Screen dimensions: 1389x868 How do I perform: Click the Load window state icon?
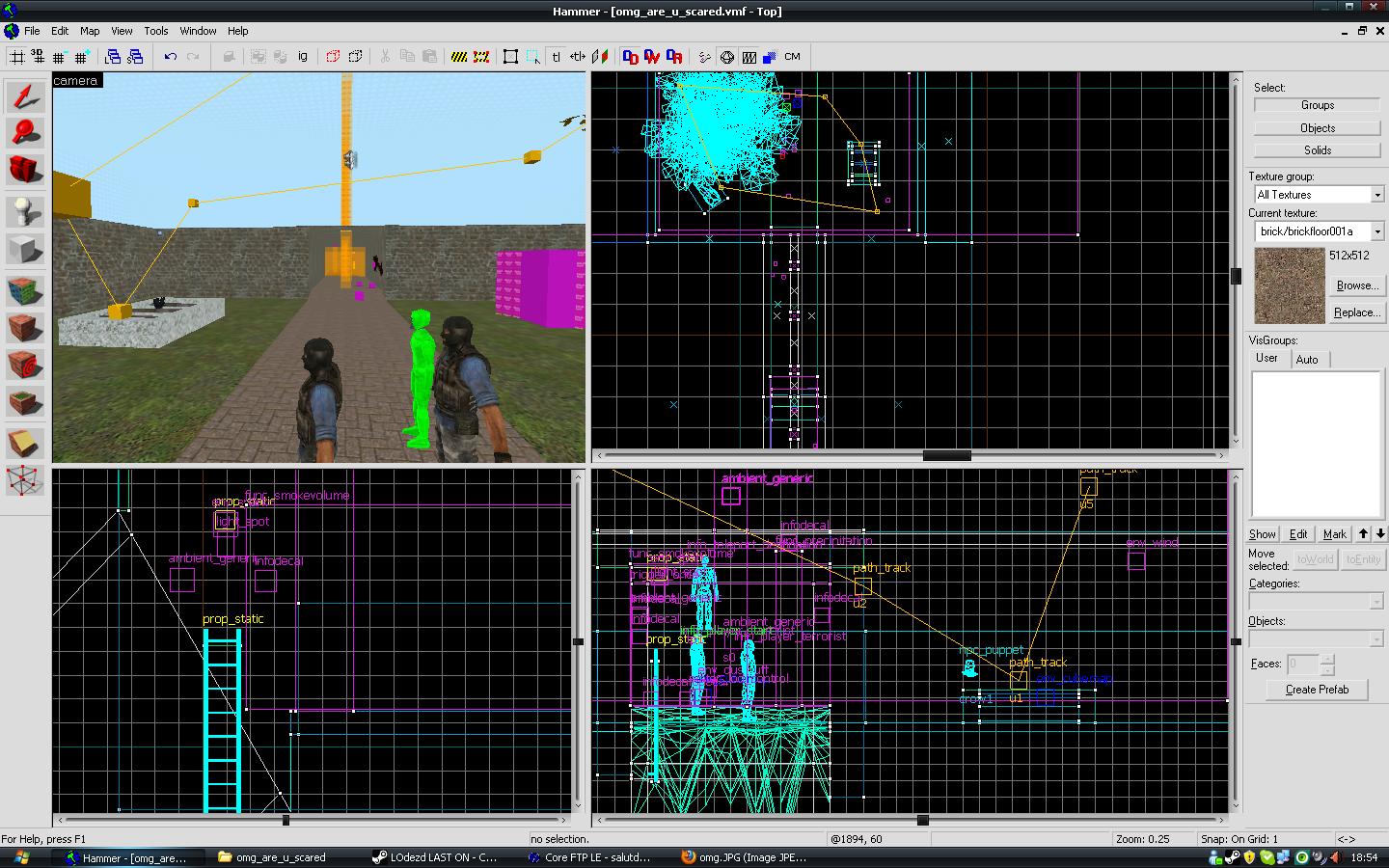[113, 57]
